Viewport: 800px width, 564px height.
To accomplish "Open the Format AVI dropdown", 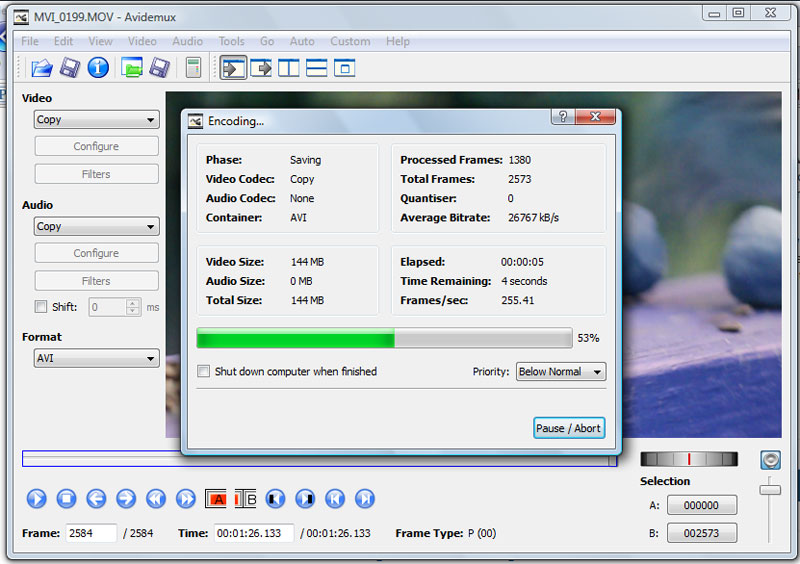I will pos(96,358).
